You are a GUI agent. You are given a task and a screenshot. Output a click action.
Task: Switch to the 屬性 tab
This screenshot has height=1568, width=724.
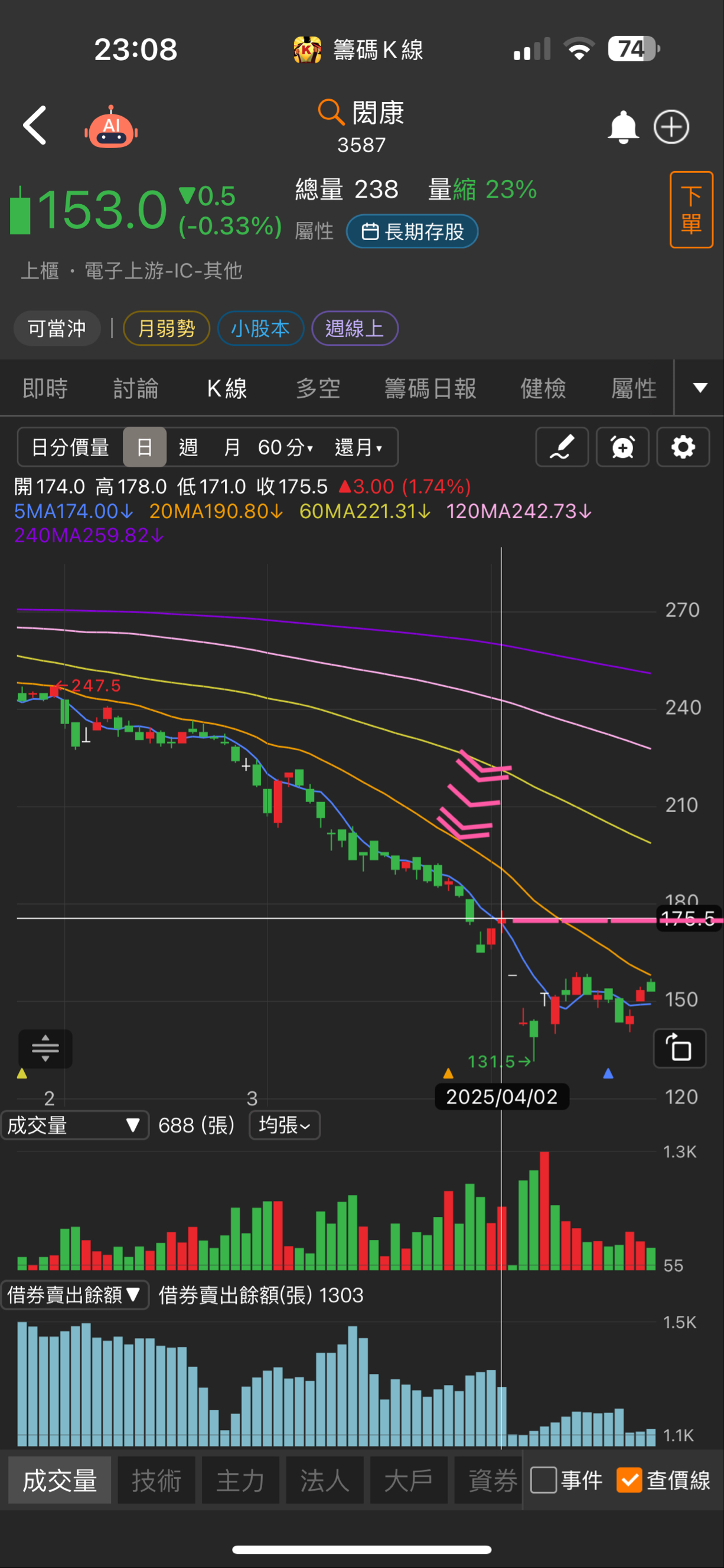tap(634, 388)
